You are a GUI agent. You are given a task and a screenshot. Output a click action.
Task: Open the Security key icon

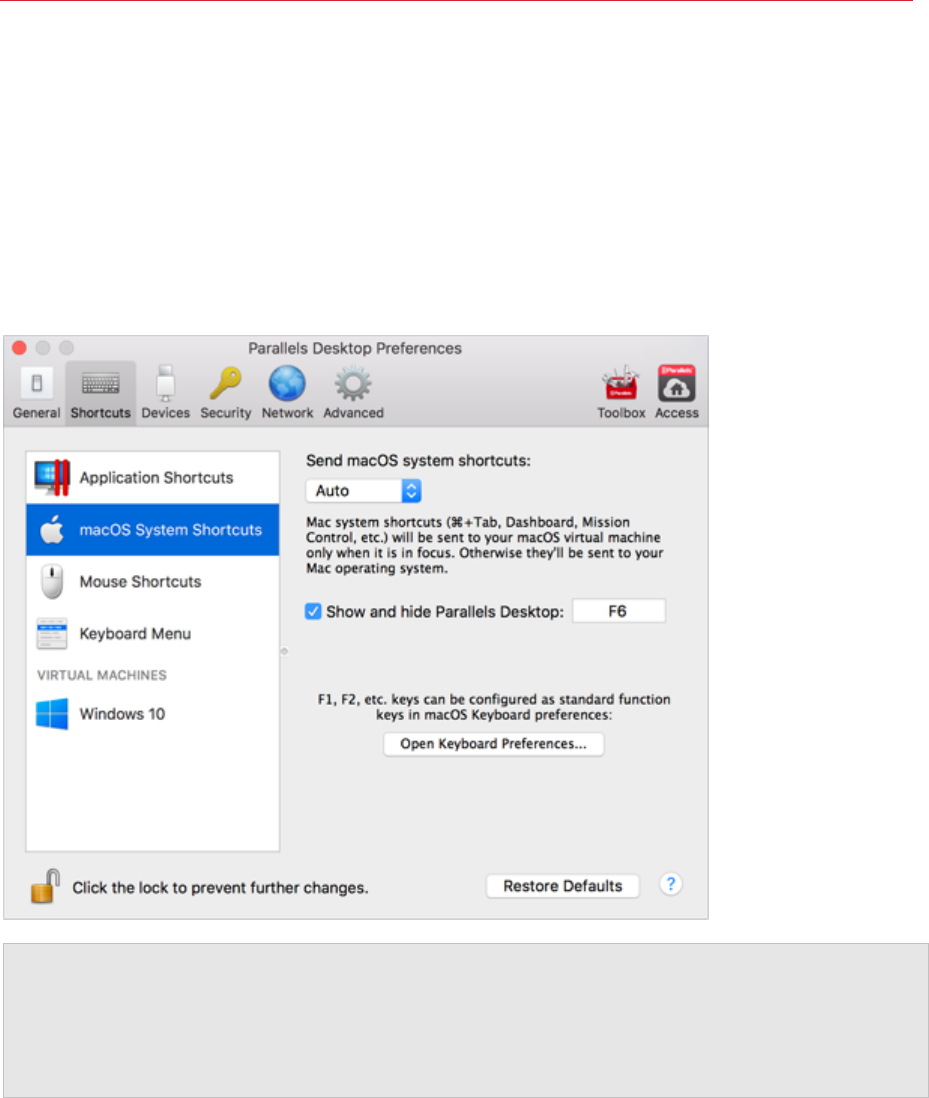coord(225,384)
